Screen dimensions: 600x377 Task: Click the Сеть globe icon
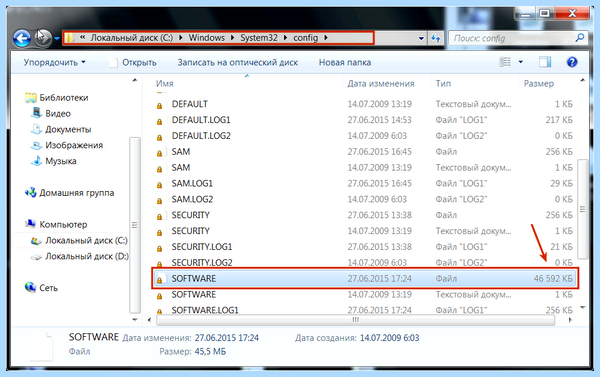30,287
